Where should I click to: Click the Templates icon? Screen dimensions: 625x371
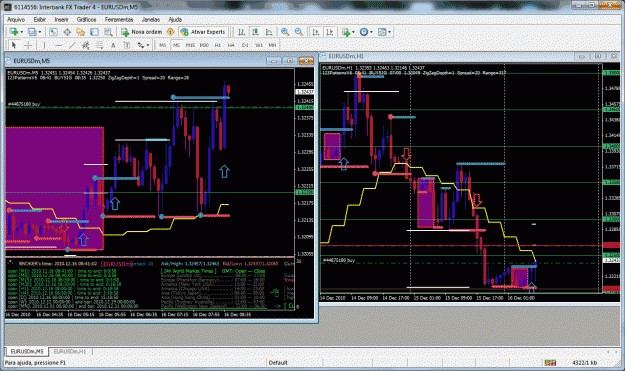382,32
